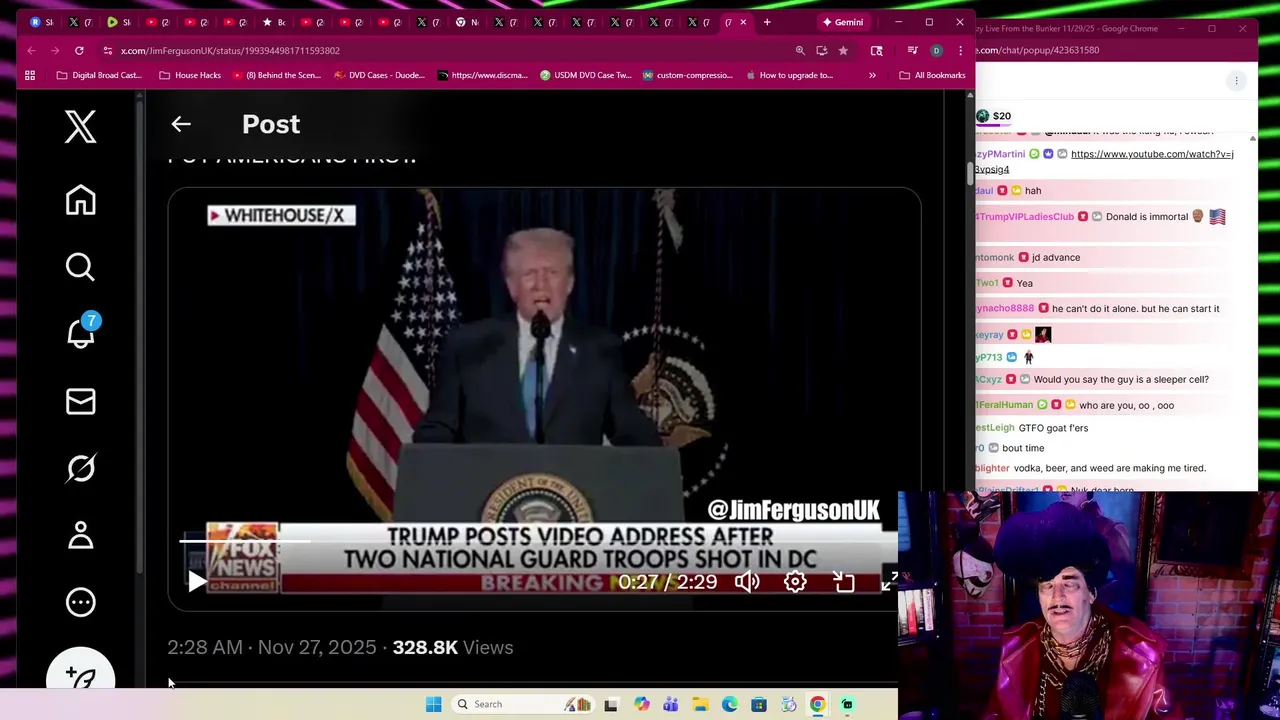Play the Trump video
The height and width of the screenshot is (720, 1280).
[197, 581]
